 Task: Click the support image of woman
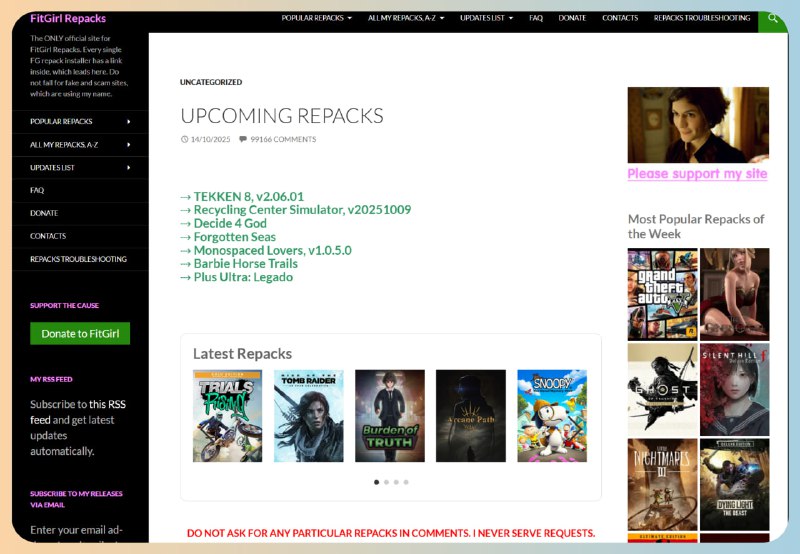[x=698, y=125]
